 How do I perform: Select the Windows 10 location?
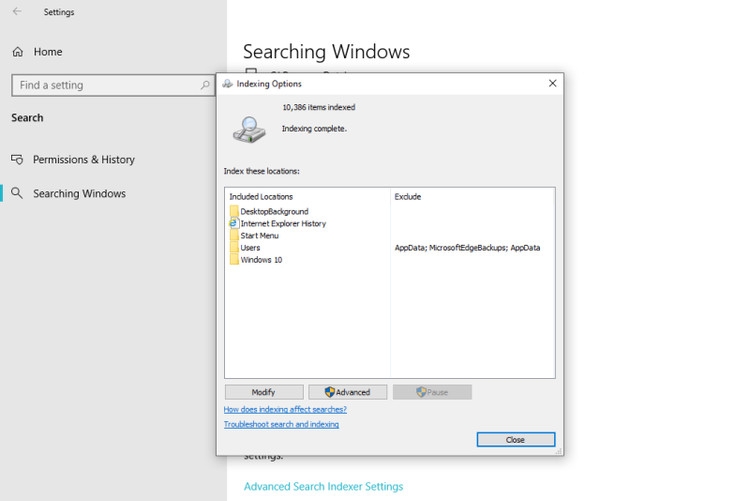(261, 260)
